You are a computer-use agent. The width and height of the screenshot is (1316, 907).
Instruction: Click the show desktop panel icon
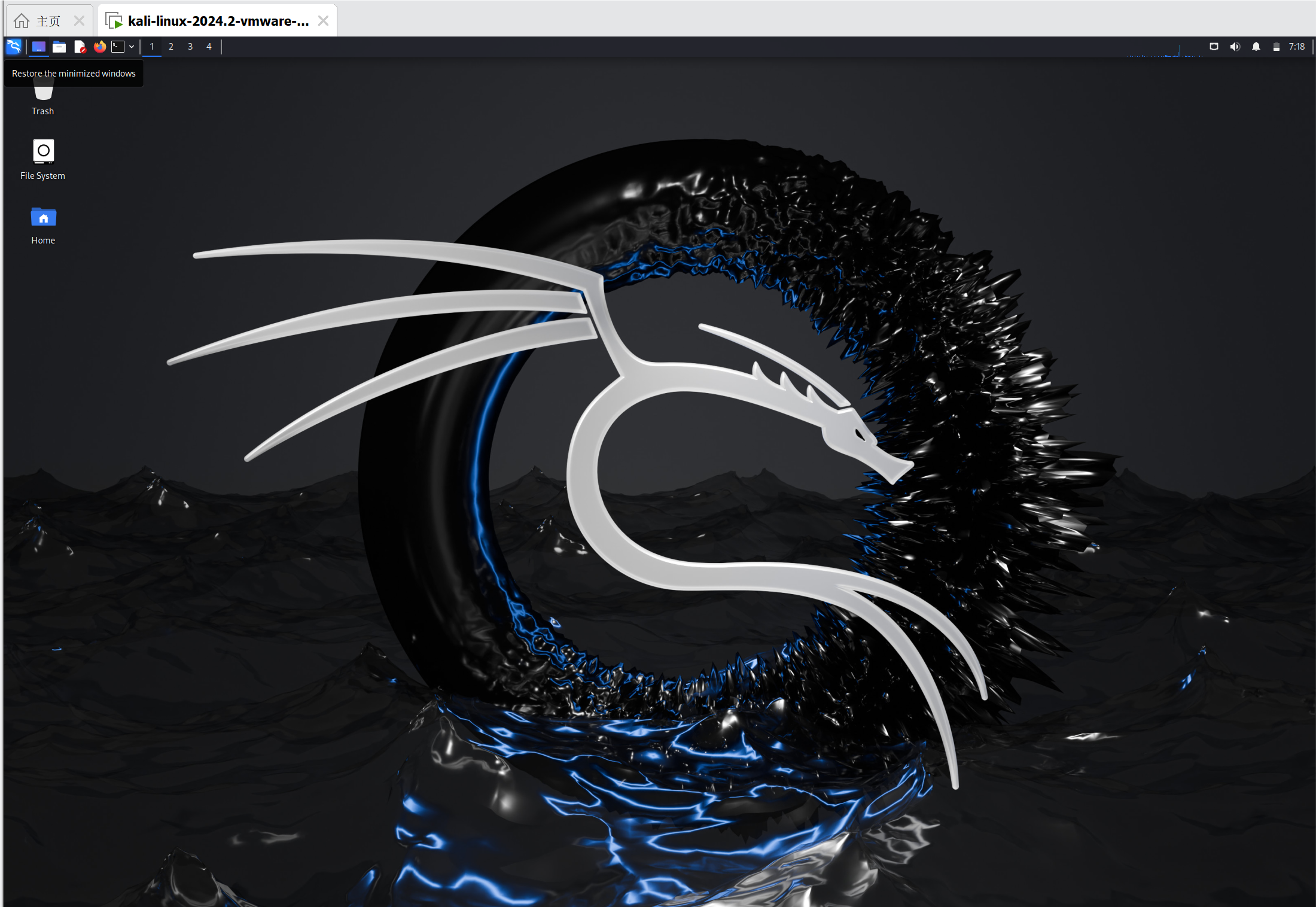pyautogui.click(x=39, y=47)
